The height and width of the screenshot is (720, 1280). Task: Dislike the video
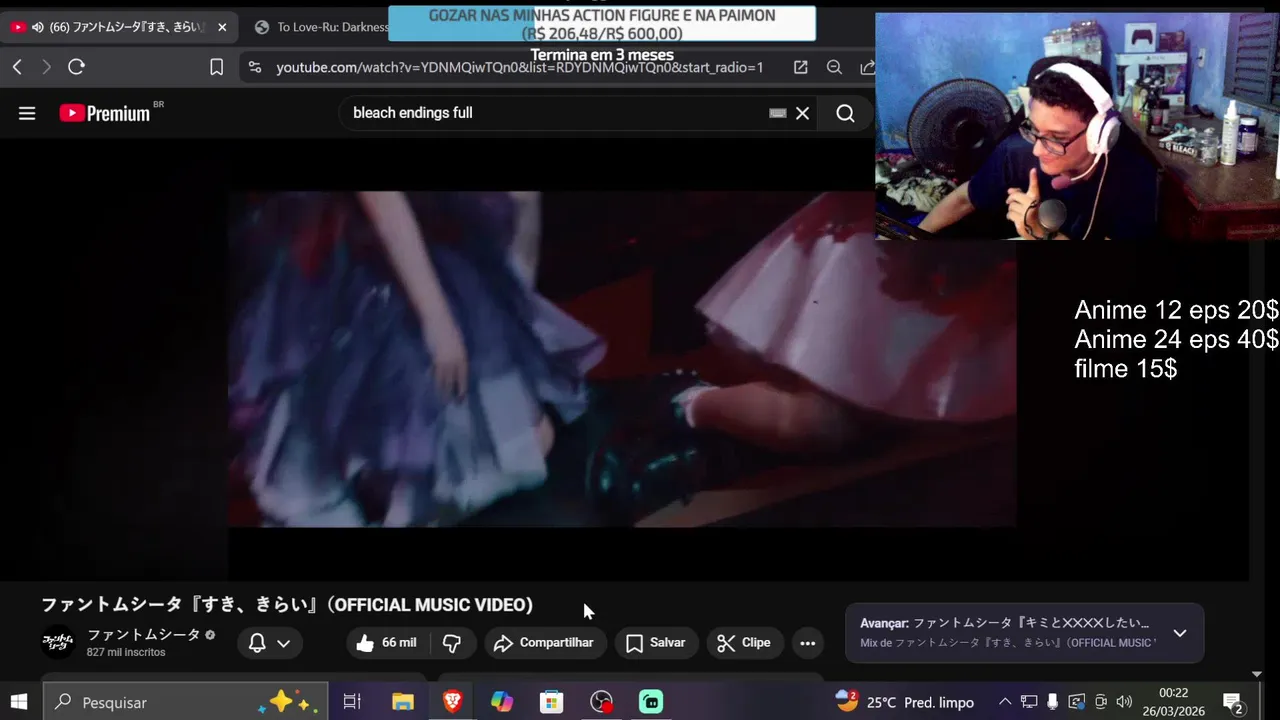point(452,643)
